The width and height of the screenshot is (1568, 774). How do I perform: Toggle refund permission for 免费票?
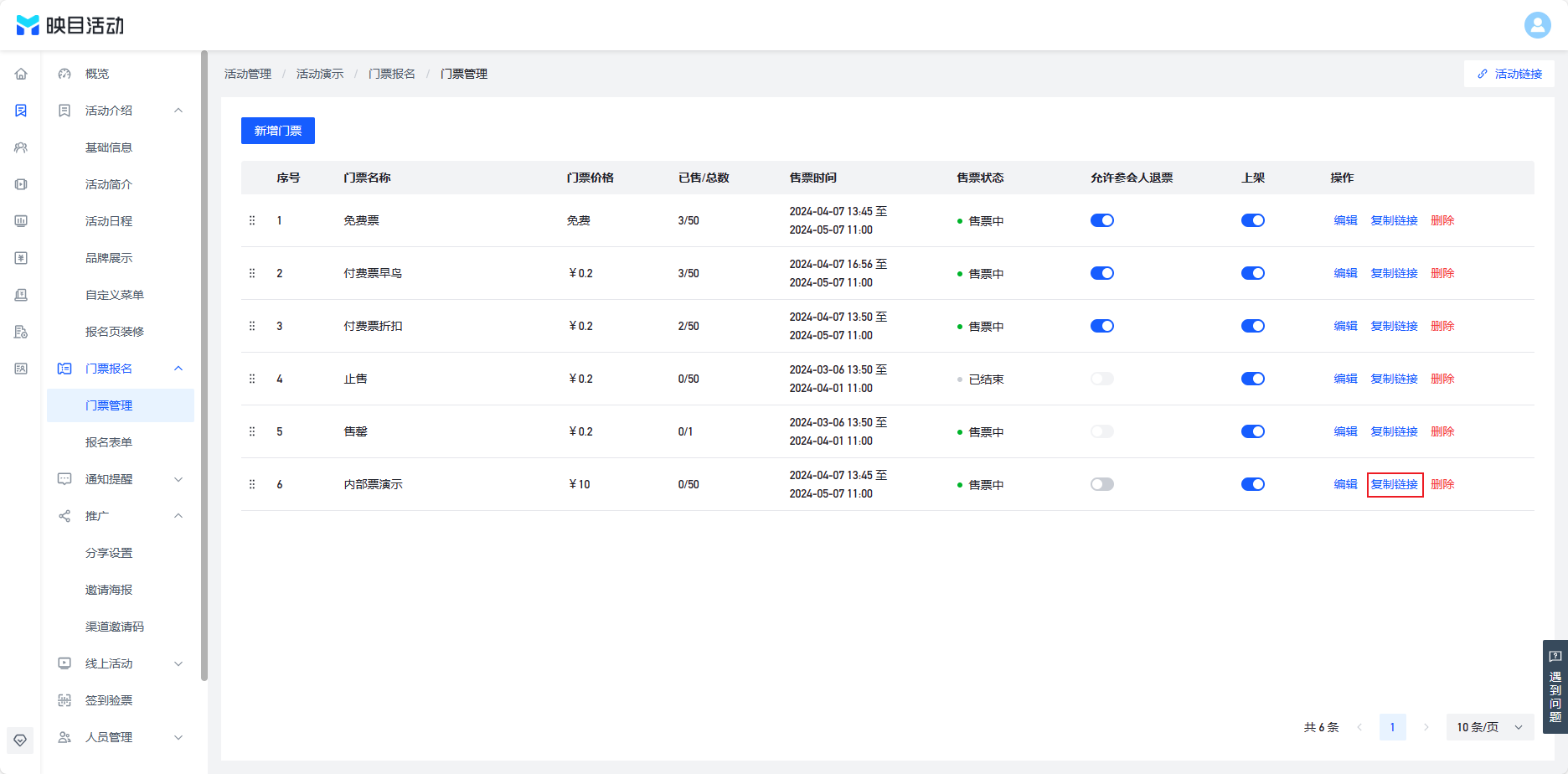point(1102,220)
